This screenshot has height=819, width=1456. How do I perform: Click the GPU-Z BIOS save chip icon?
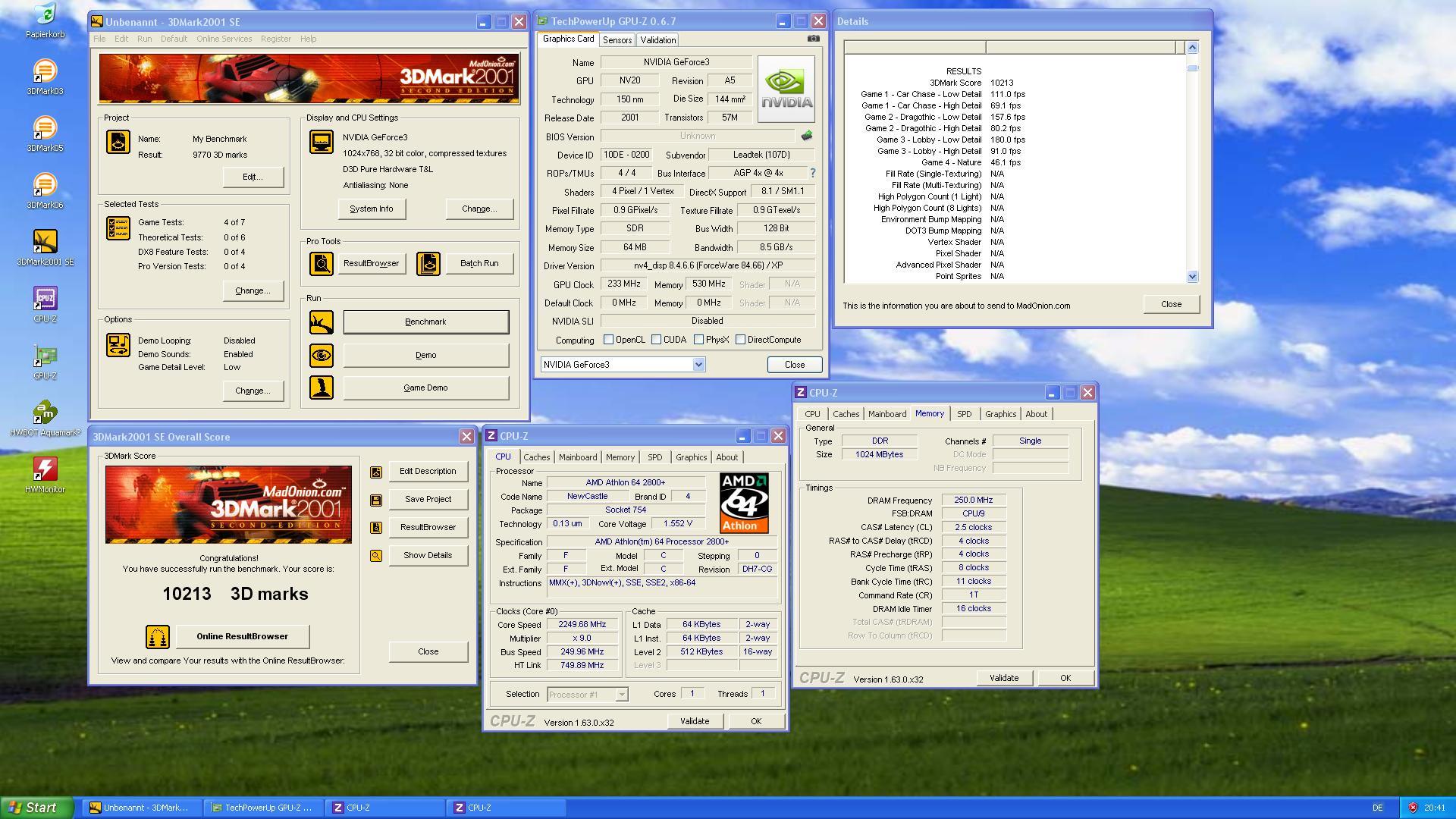tap(806, 136)
